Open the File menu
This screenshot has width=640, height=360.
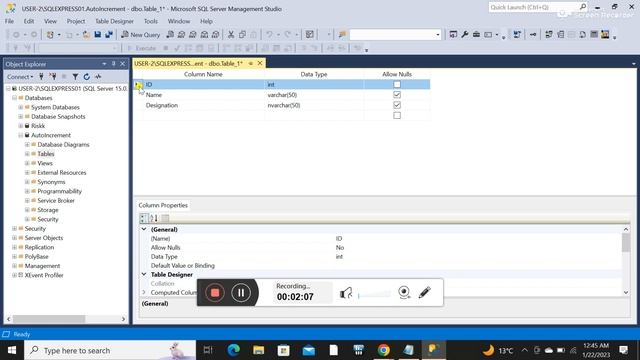coord(9,21)
